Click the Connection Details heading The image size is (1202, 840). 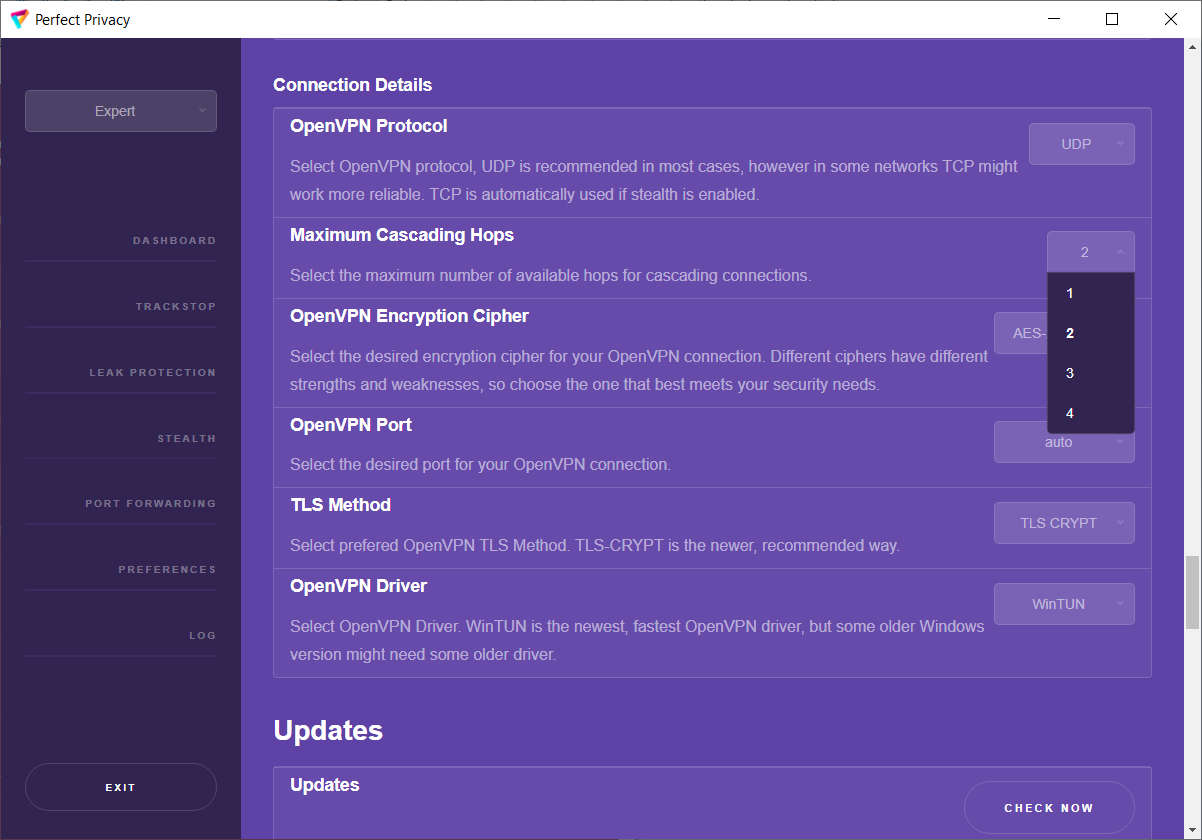[x=353, y=85]
